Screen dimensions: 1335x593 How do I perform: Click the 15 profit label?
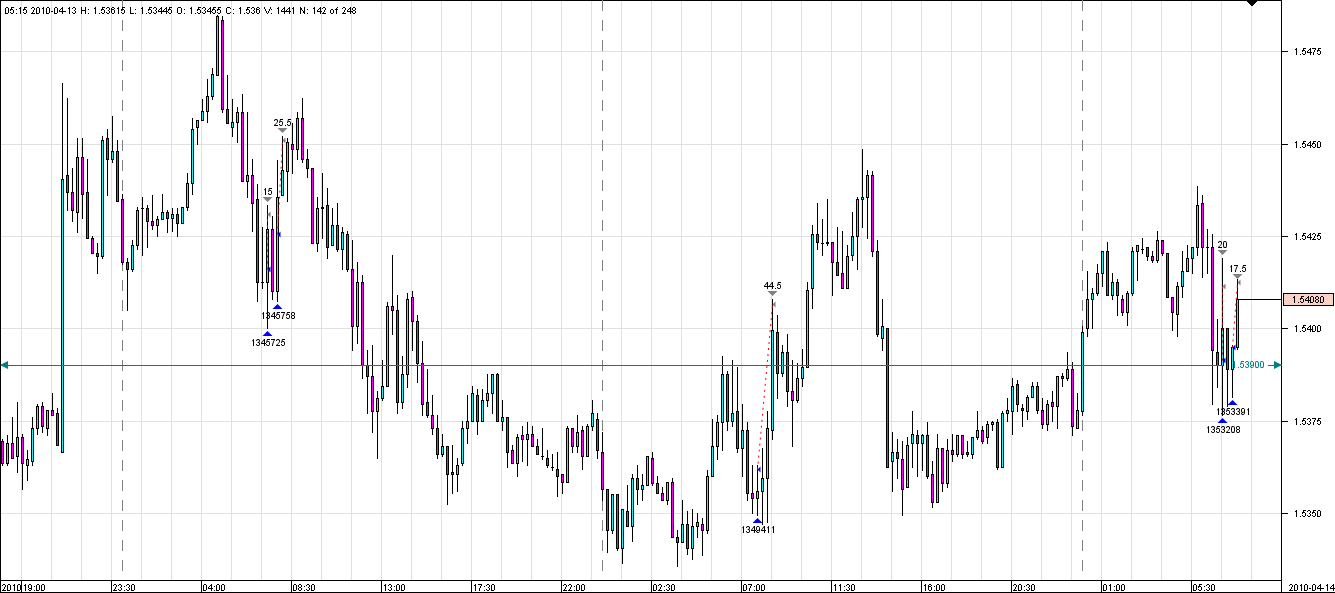(x=267, y=191)
